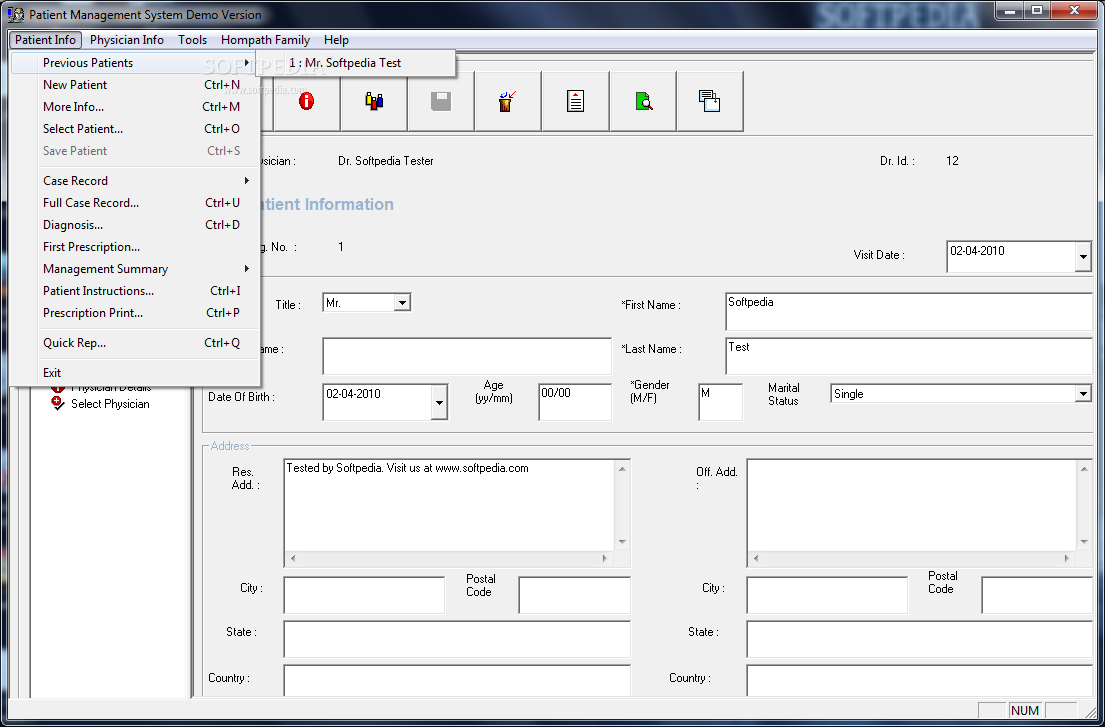
Task: Click the grayed floppy disk save icon
Action: point(440,101)
